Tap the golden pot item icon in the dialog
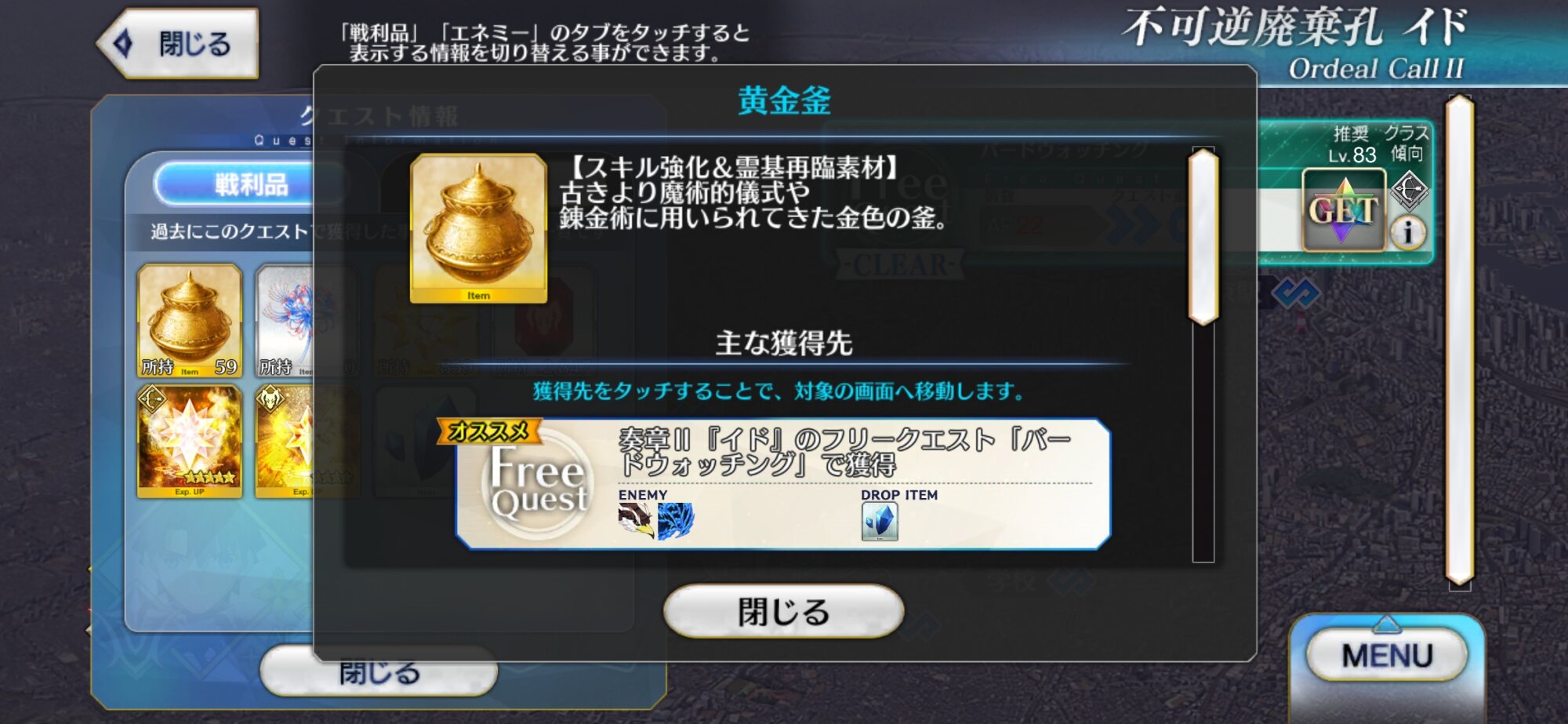The image size is (1568, 724). [478, 228]
